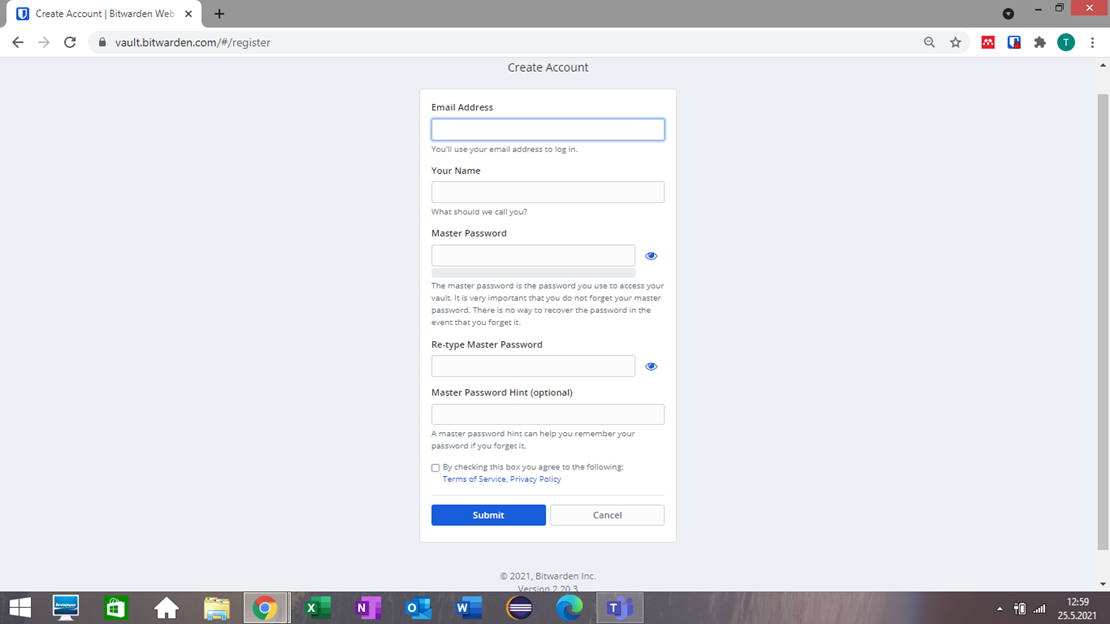Open Outlook from taskbar

pos(418,608)
